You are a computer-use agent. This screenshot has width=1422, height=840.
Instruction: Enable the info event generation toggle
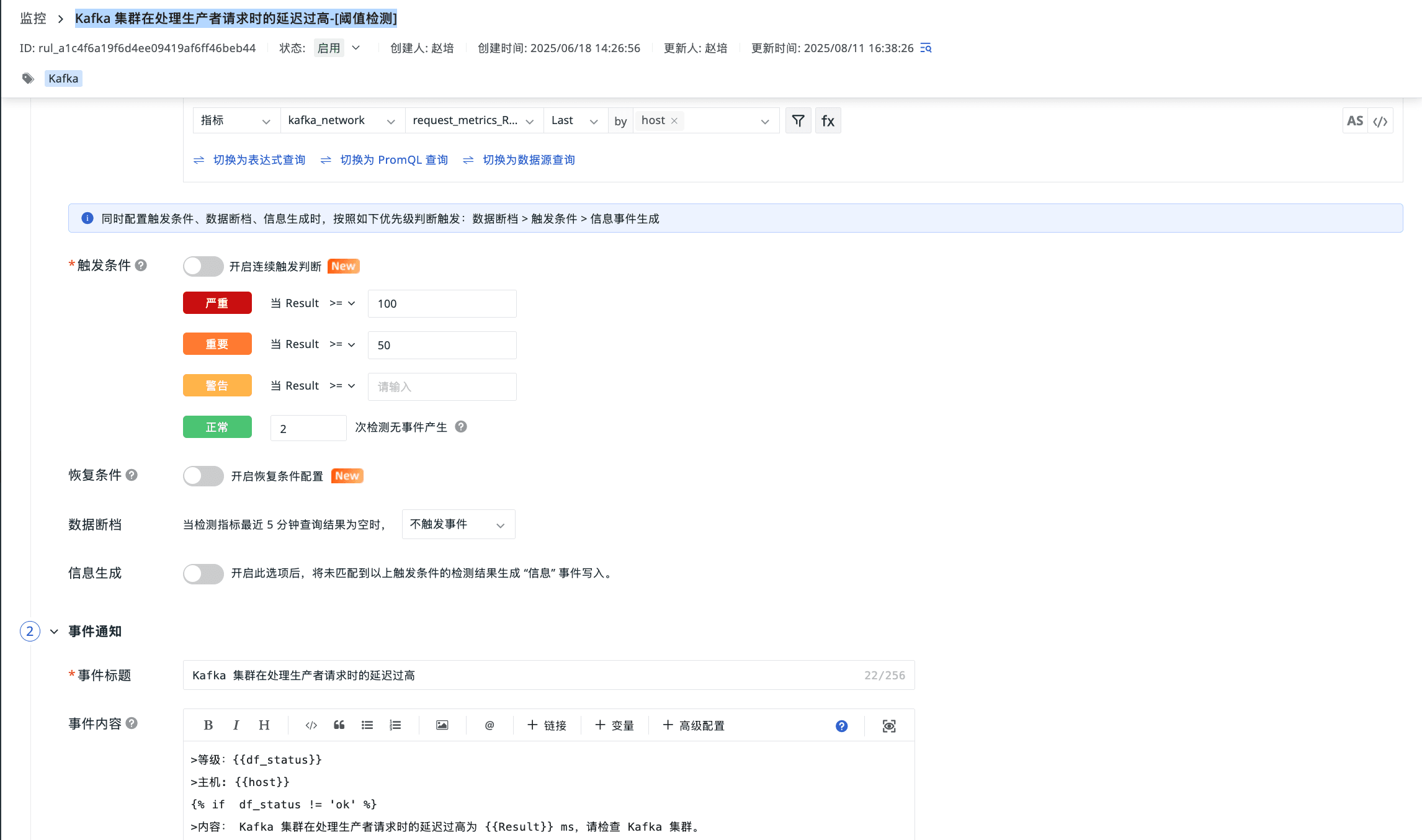pos(203,573)
